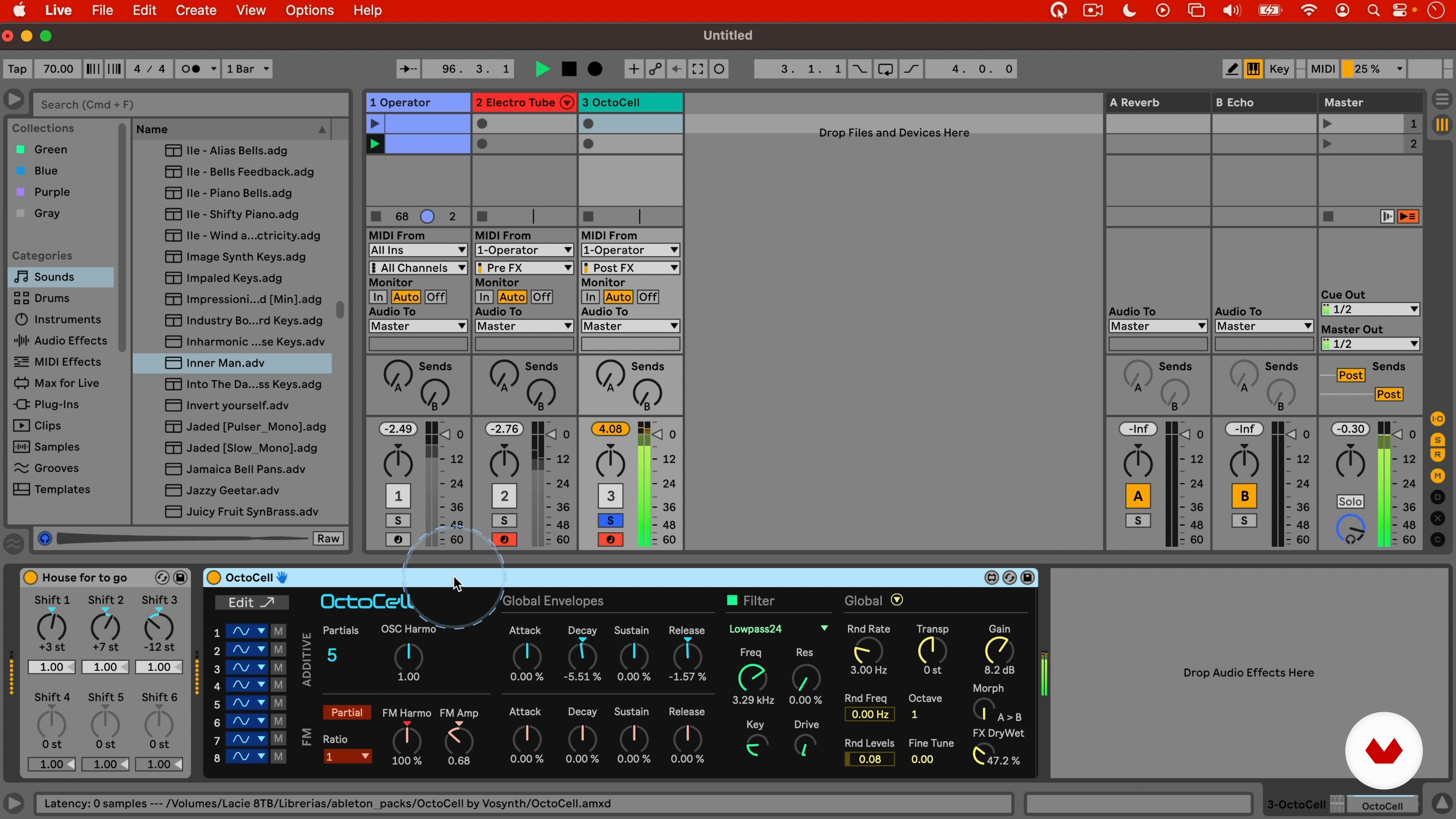Viewport: 1456px width, 819px height.
Task: Arm the Operator track for recording
Action: (398, 540)
